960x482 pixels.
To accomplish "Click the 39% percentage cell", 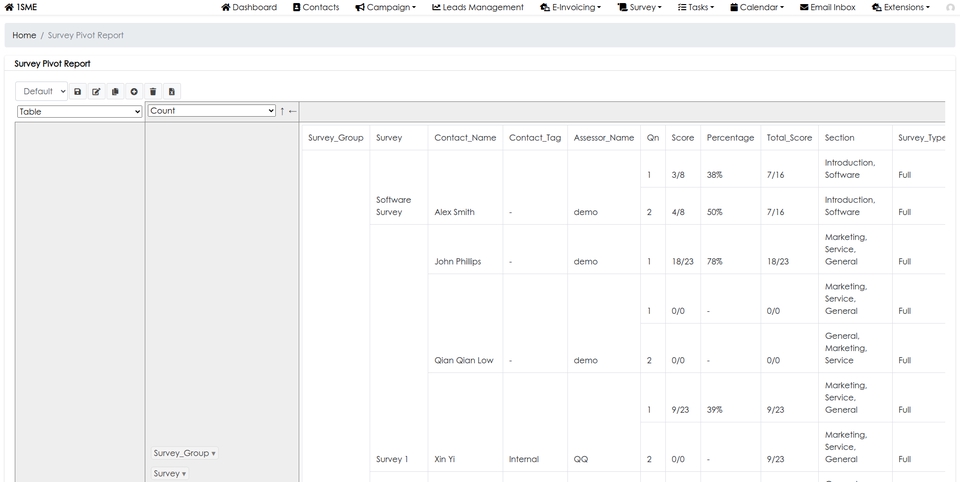I will click(714, 410).
